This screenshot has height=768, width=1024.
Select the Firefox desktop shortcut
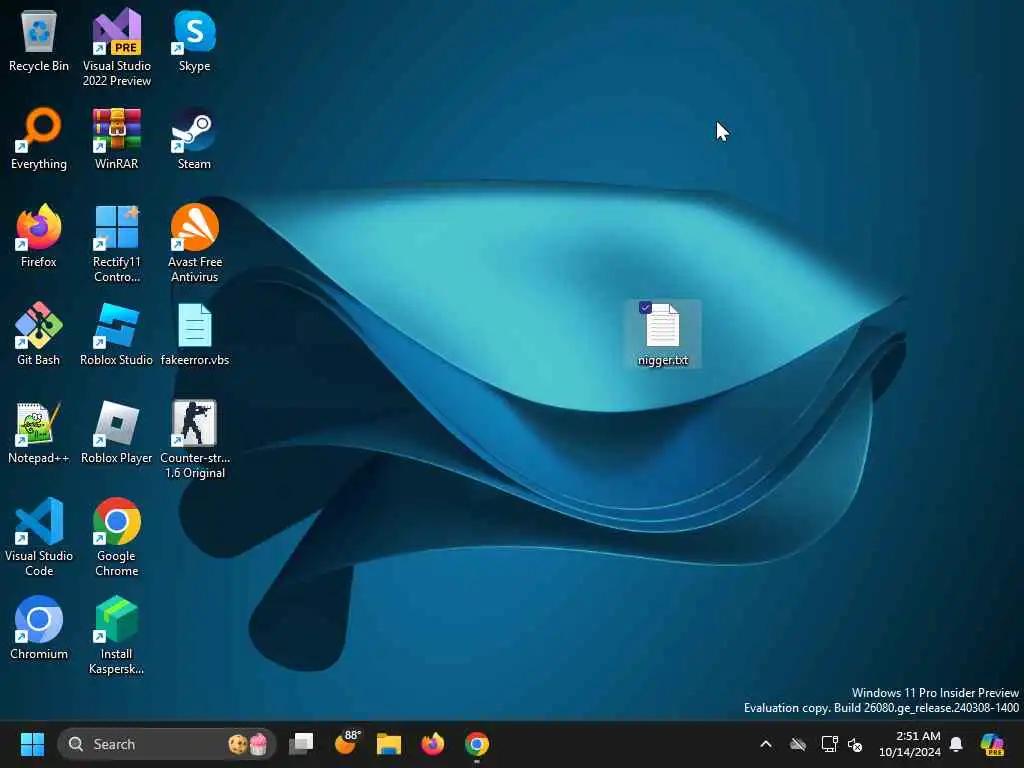[39, 237]
